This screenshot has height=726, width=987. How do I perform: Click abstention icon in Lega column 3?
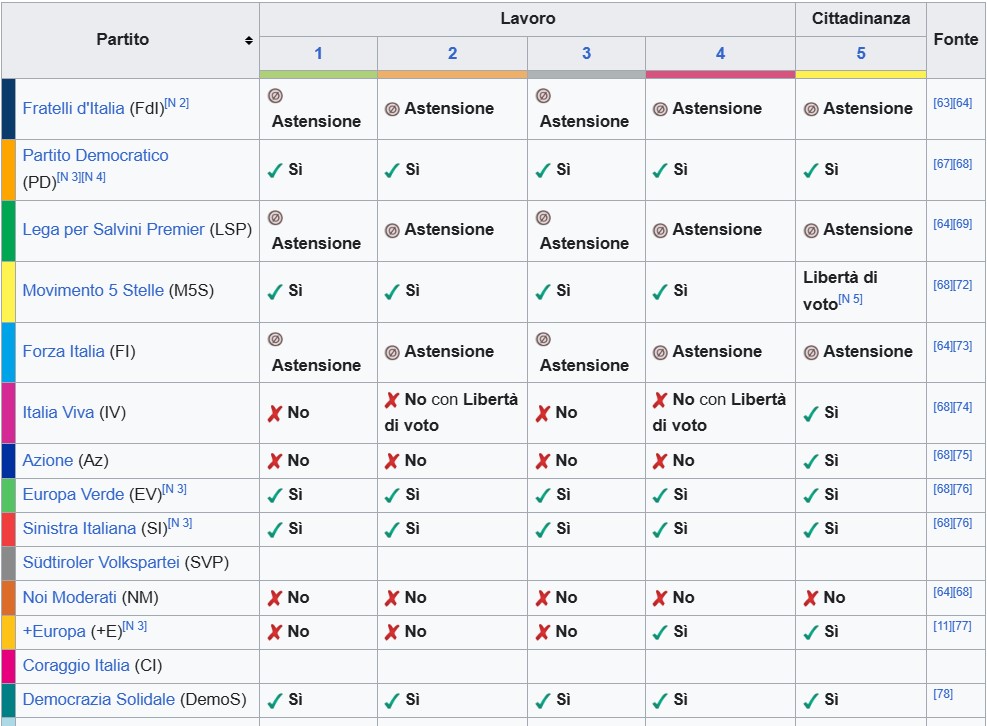[x=543, y=218]
